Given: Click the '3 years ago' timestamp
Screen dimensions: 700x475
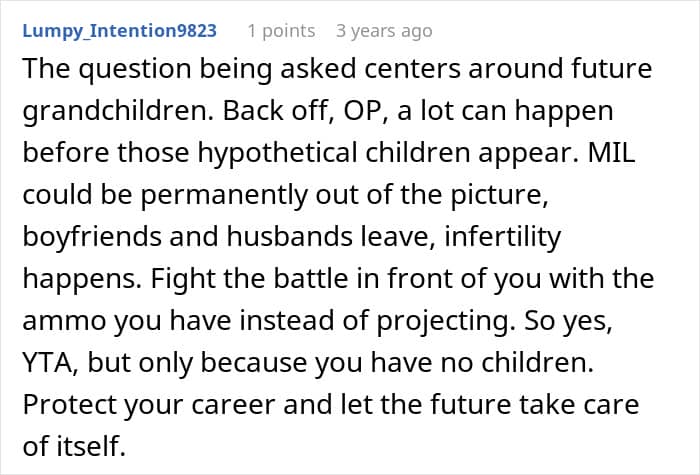Looking at the screenshot, I should (384, 30).
